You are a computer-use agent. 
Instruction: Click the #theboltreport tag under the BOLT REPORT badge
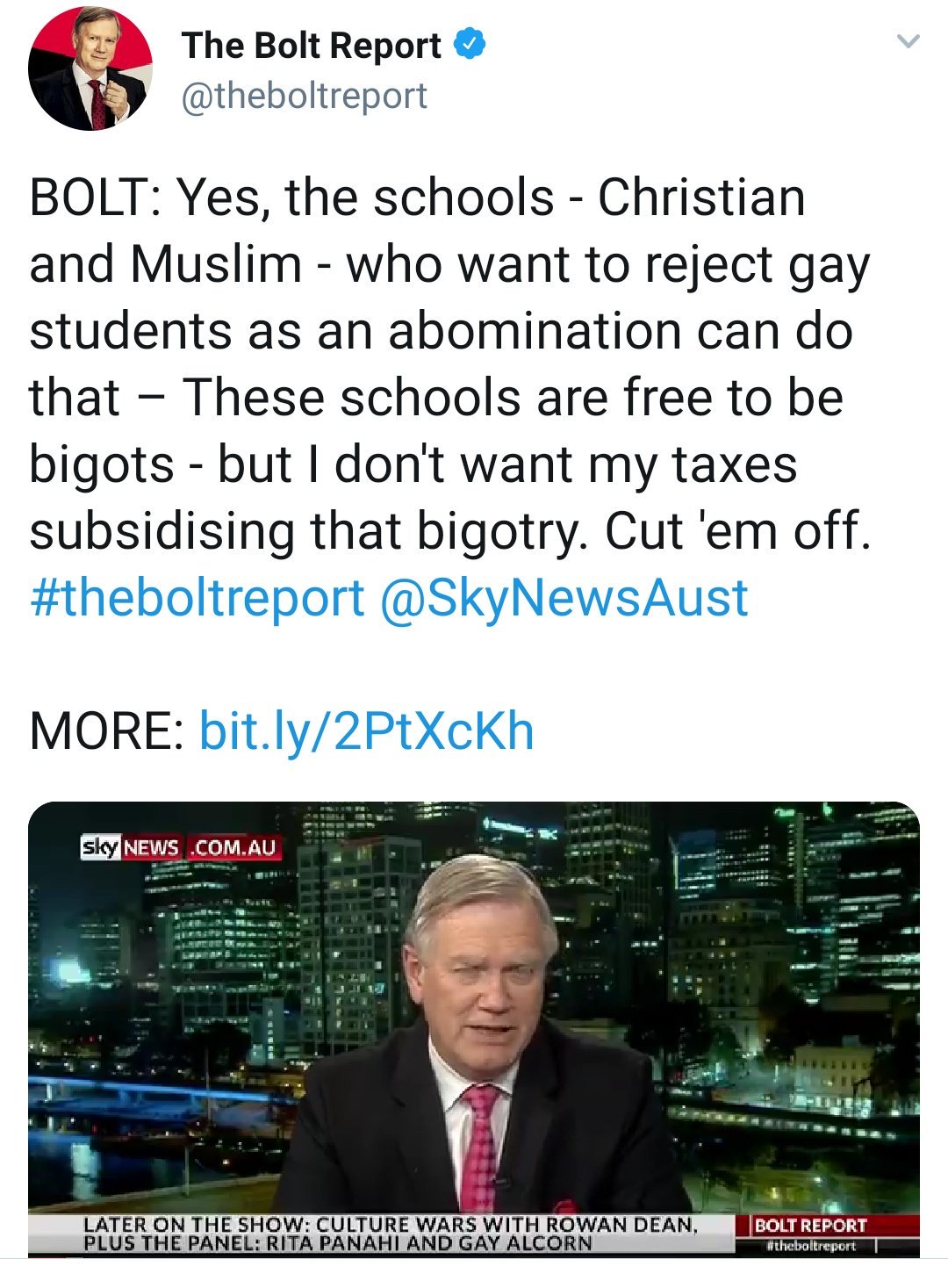point(810,1246)
